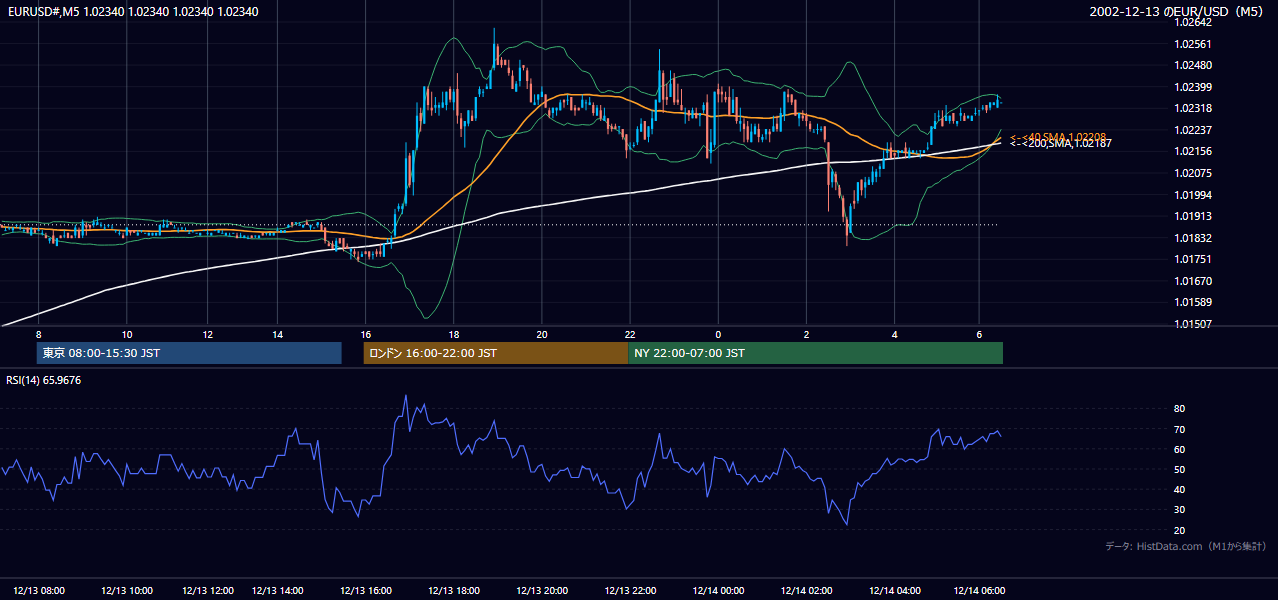The width and height of the screenshot is (1278, 600).
Task: Click bottom time label 12/14 04:00
Action: click(895, 591)
